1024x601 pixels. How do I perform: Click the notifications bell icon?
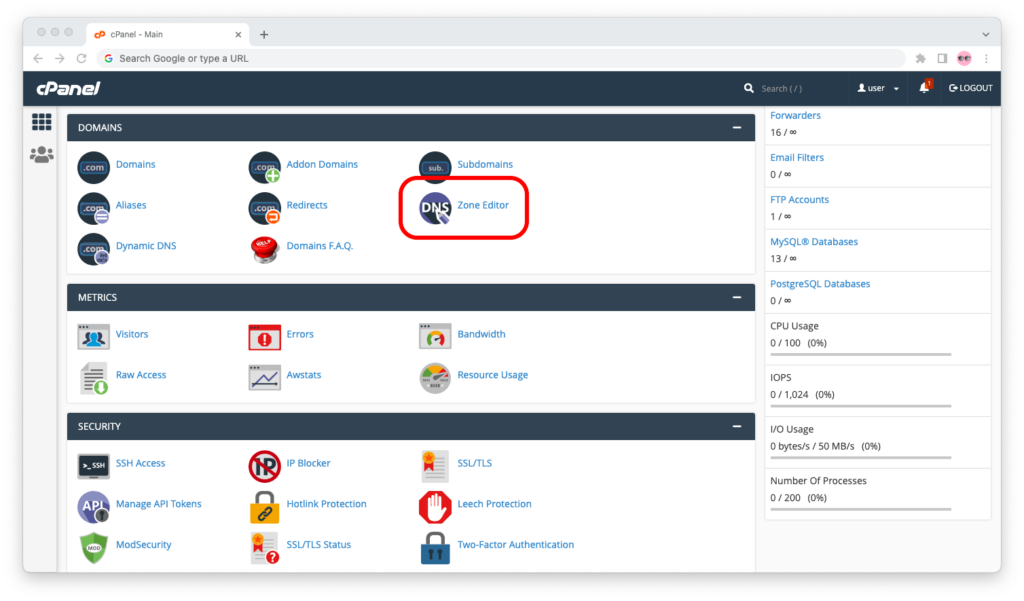tap(925, 88)
